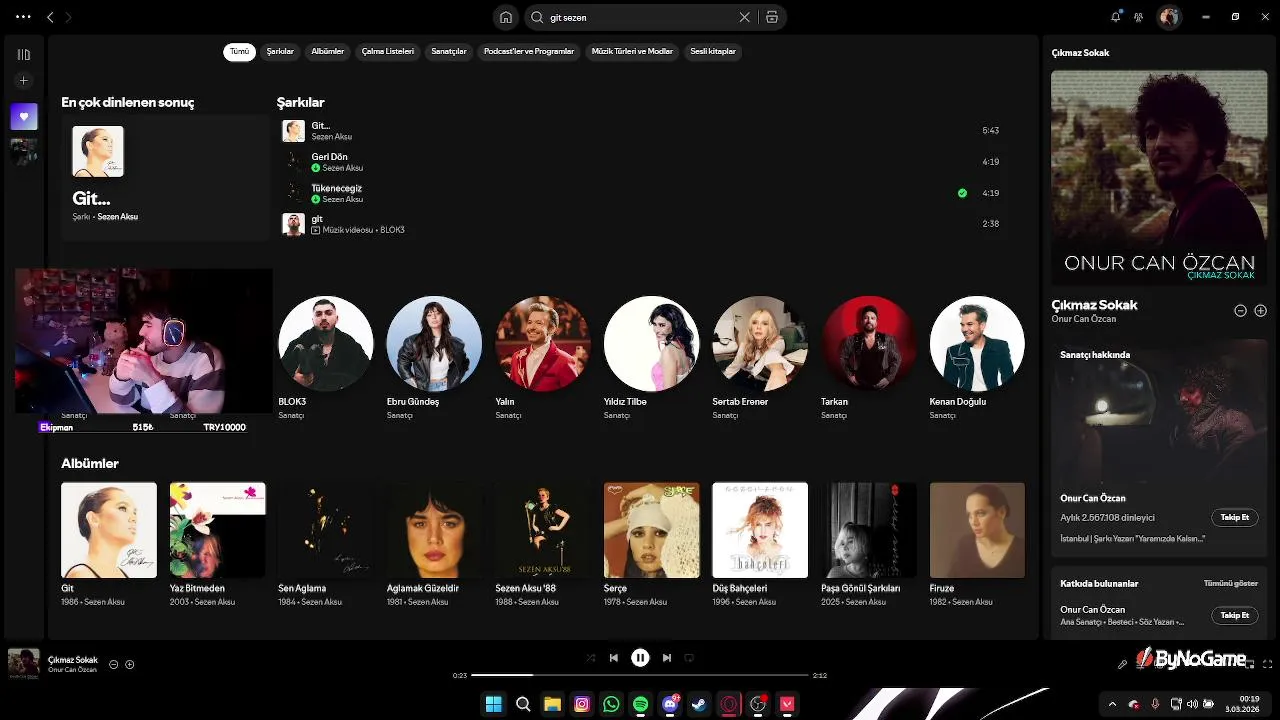Open WhatsApp from taskbar
1280x720 pixels.
point(611,704)
